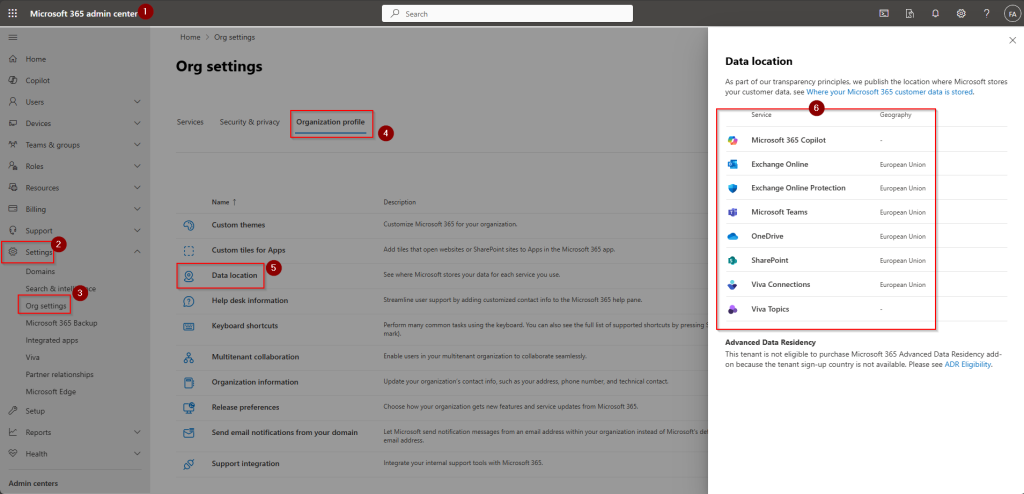Click the help question mark icon

coord(986,13)
